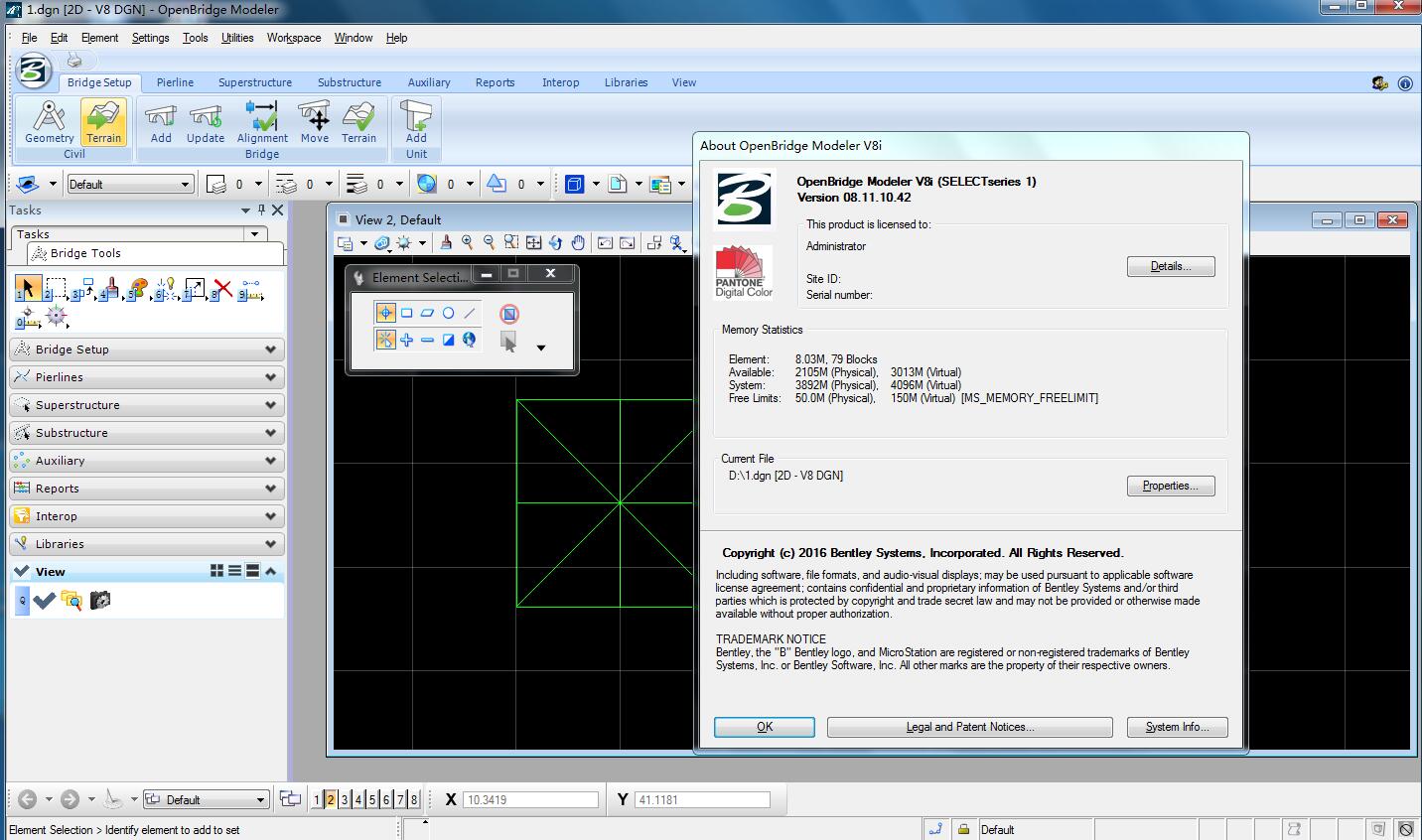Image resolution: width=1422 pixels, height=840 pixels.
Task: Switch to the Pierline ribbon tab
Action: click(175, 82)
